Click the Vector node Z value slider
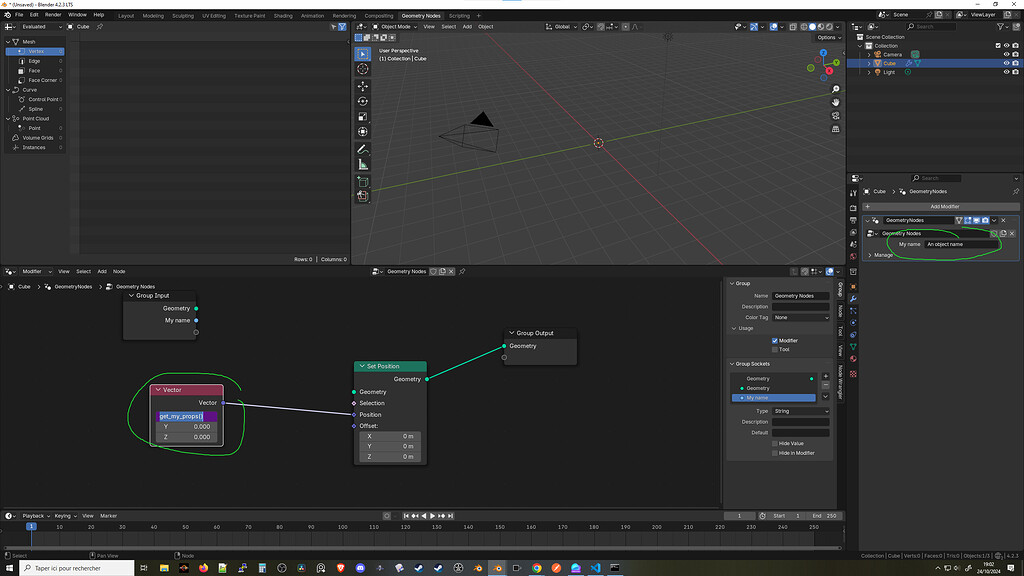1024x576 pixels. (186, 437)
